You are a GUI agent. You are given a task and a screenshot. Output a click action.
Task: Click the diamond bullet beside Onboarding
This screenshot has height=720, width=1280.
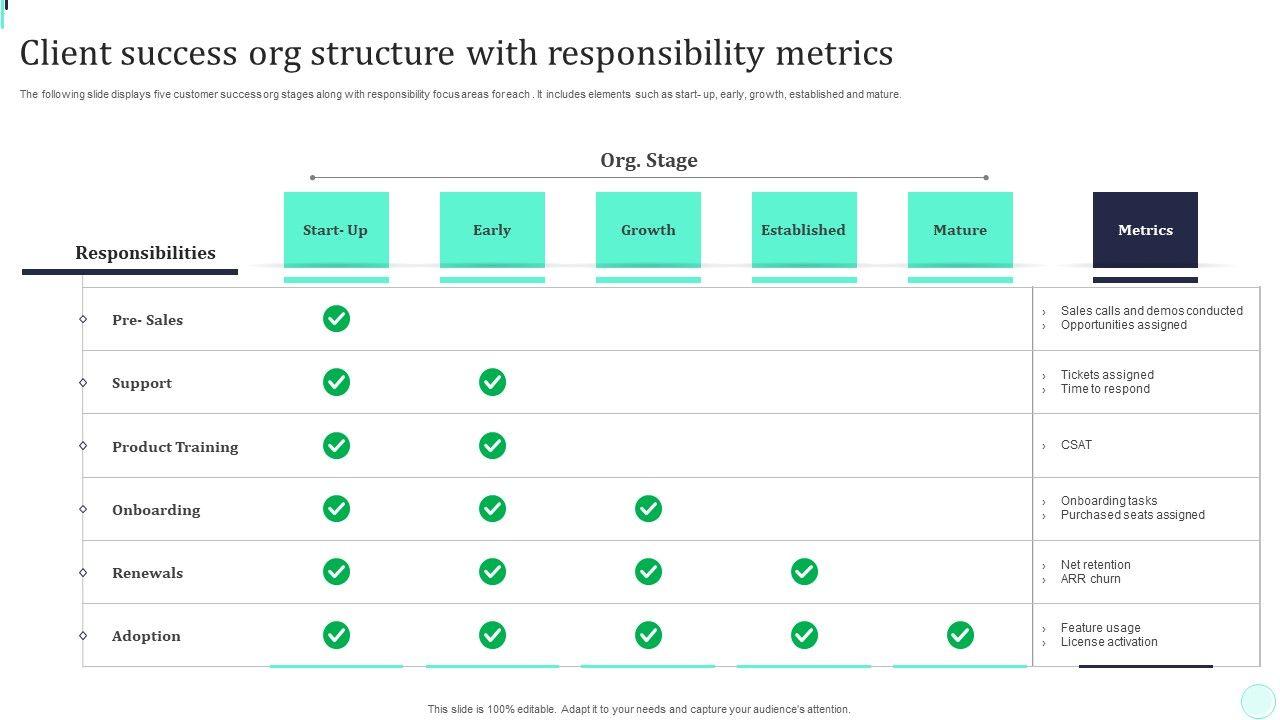[x=83, y=509]
